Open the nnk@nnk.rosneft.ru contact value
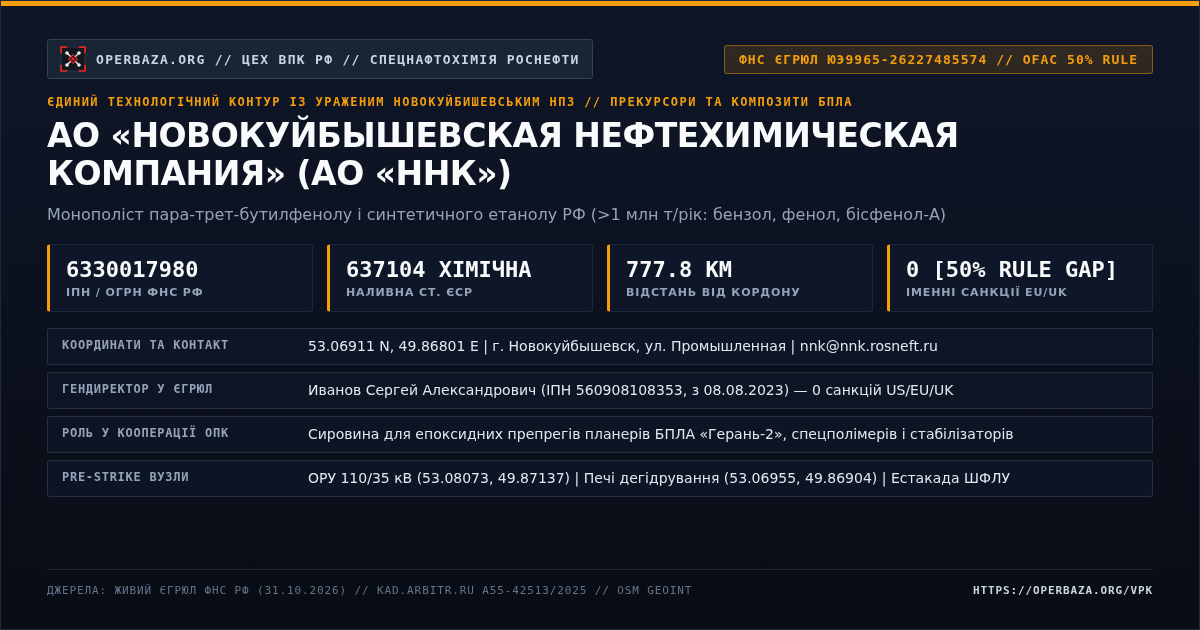Screen dimensions: 1200x630 point(869,346)
